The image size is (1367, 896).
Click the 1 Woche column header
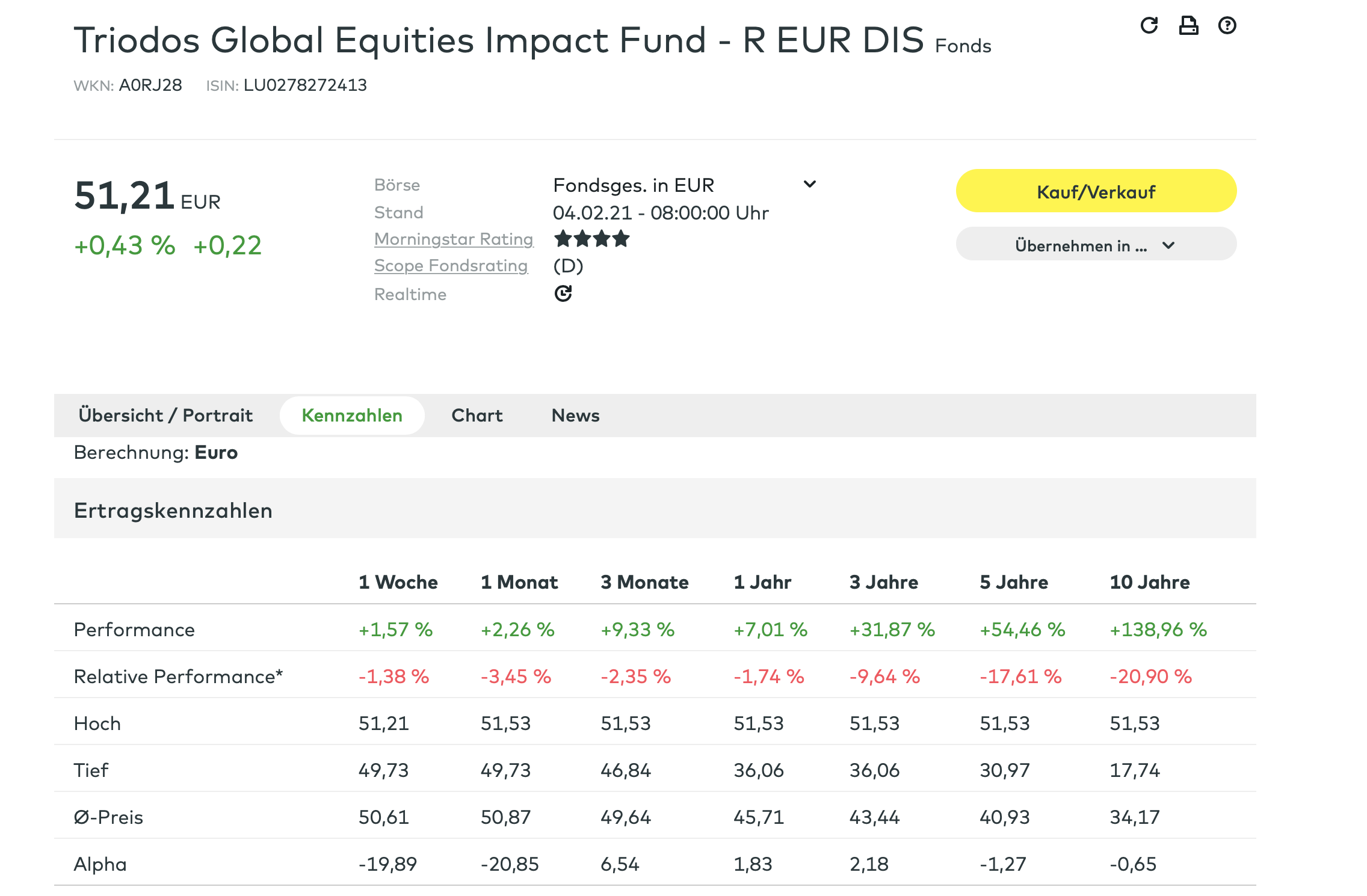click(x=398, y=582)
